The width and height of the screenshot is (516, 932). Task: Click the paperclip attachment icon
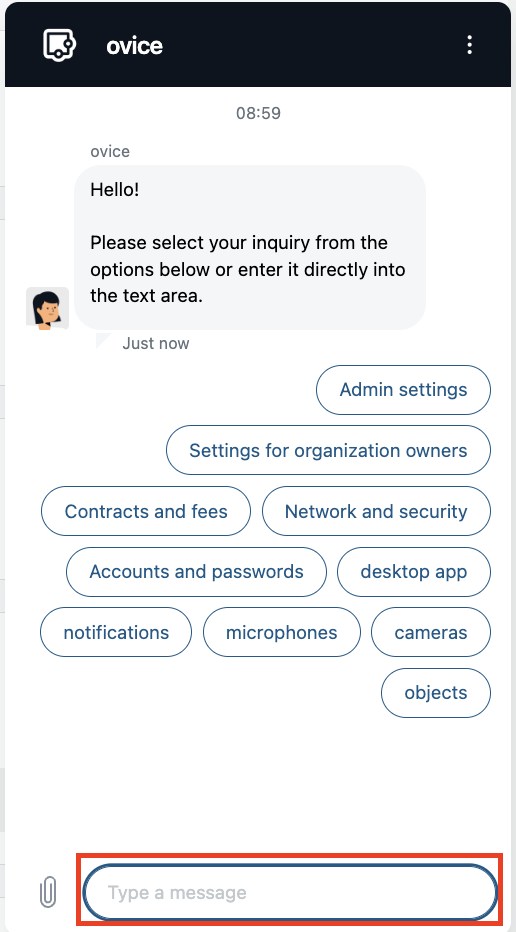[x=48, y=892]
